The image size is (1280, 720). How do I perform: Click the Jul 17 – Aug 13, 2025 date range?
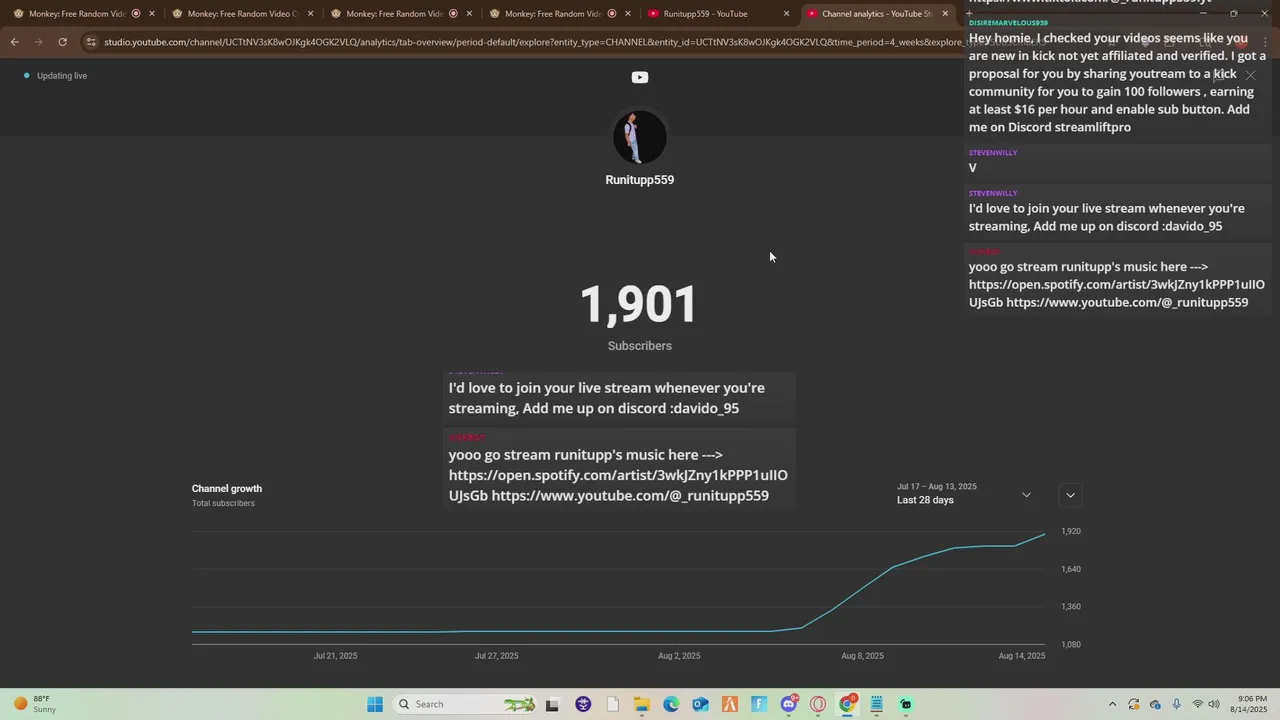click(x=937, y=486)
